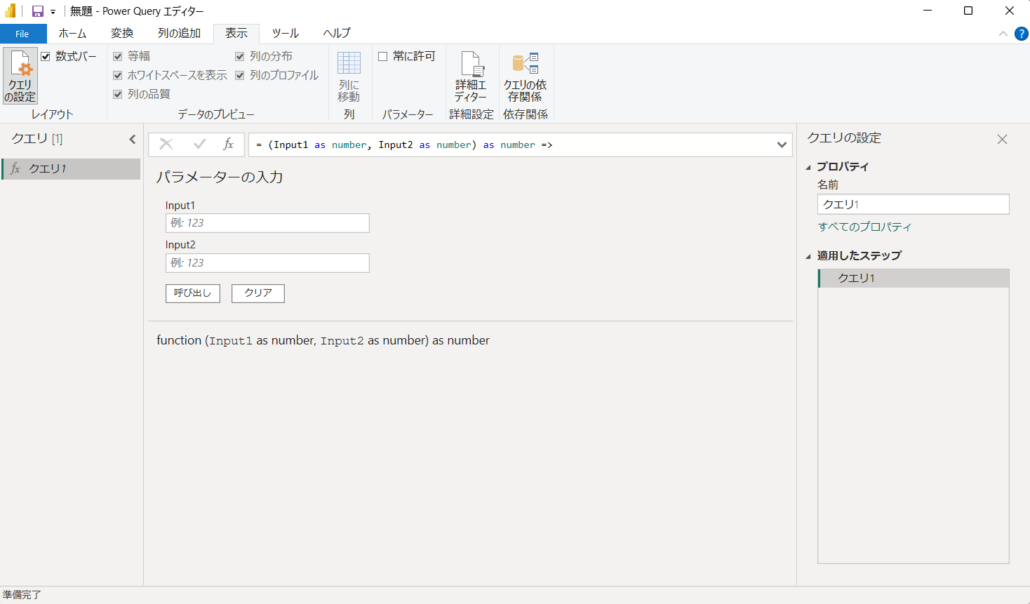Image resolution: width=1030 pixels, height=604 pixels.
Task: Click the 呼び出し button
Action: pos(192,293)
